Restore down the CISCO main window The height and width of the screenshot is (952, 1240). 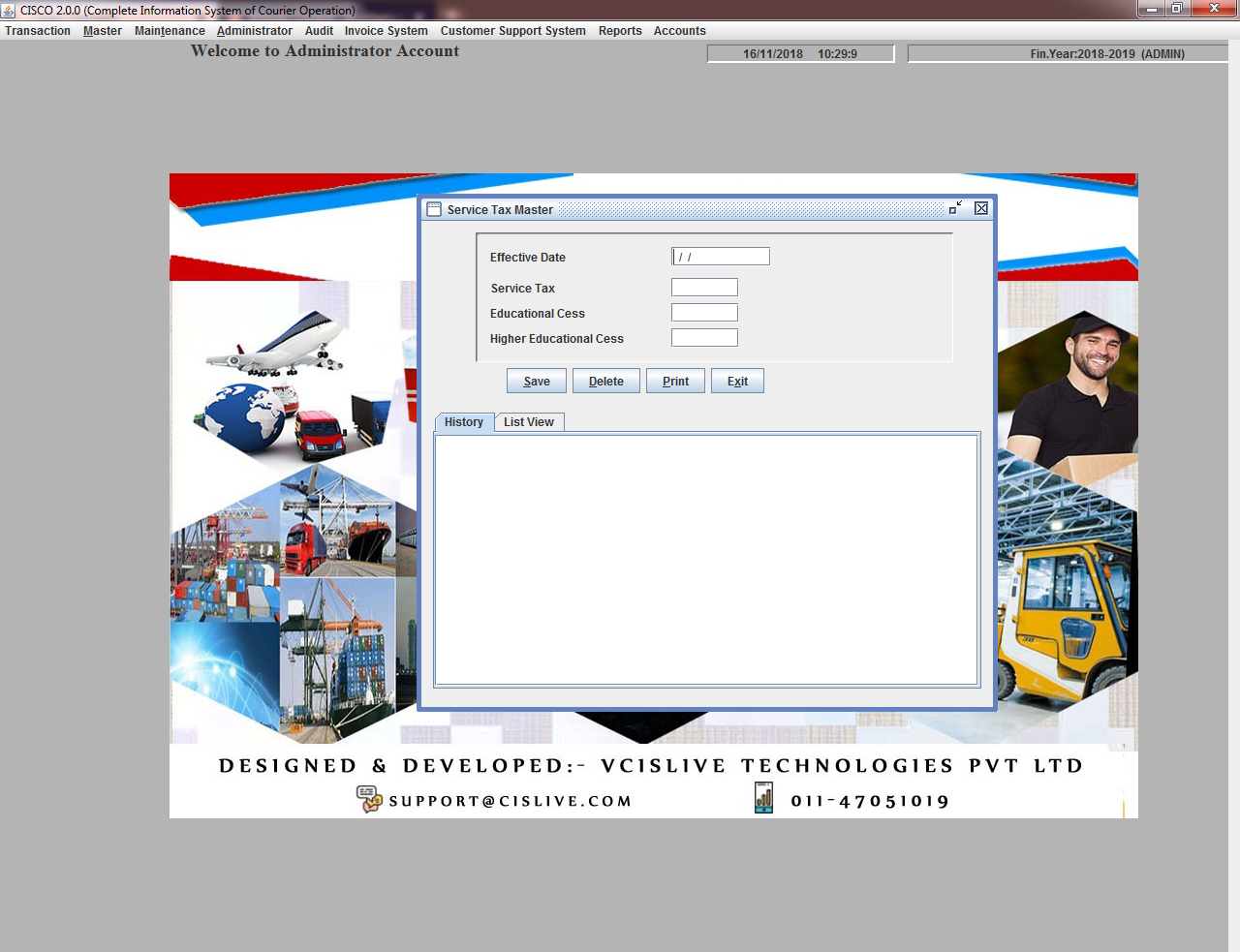1177,9
